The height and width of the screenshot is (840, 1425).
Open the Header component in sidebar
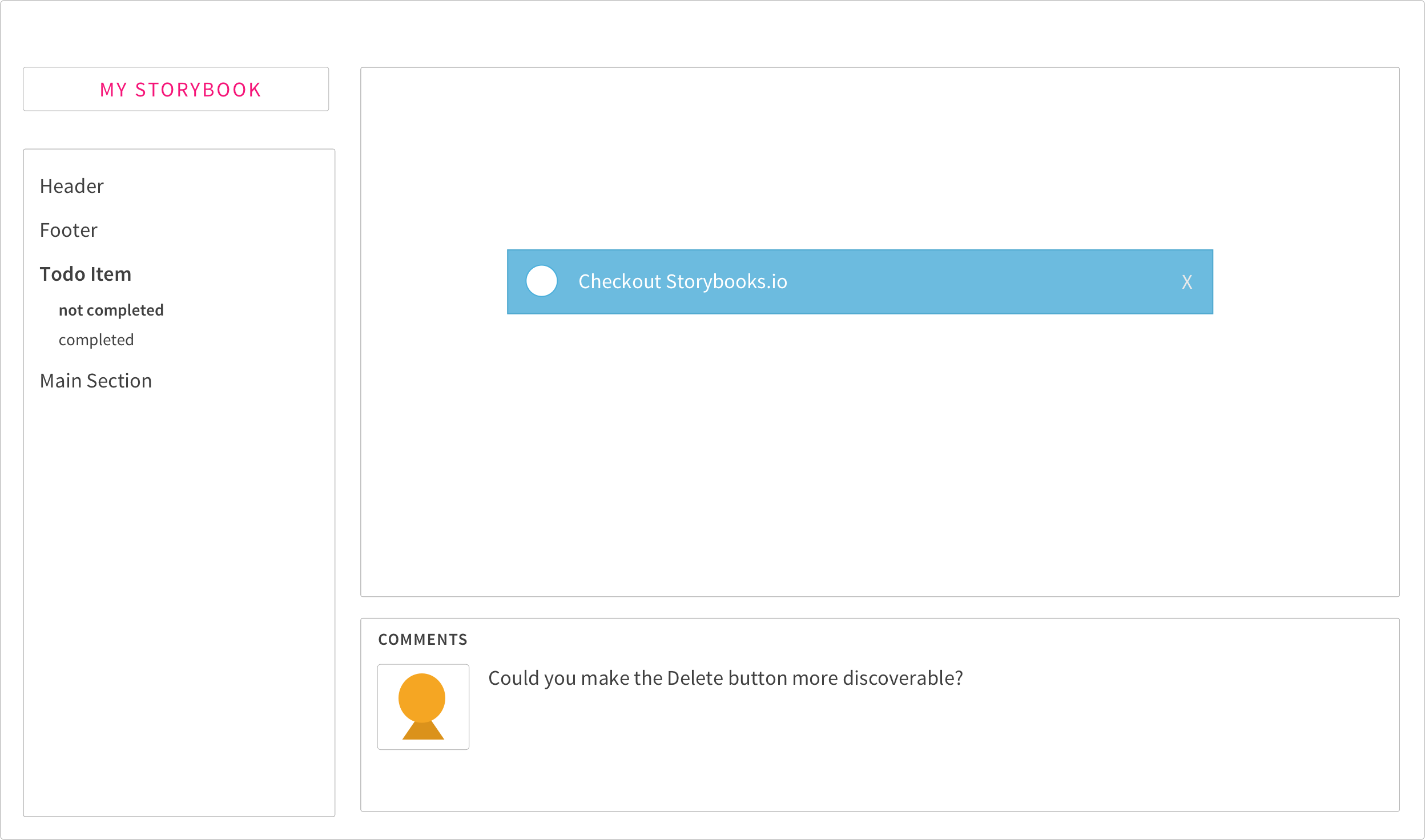[x=72, y=187]
